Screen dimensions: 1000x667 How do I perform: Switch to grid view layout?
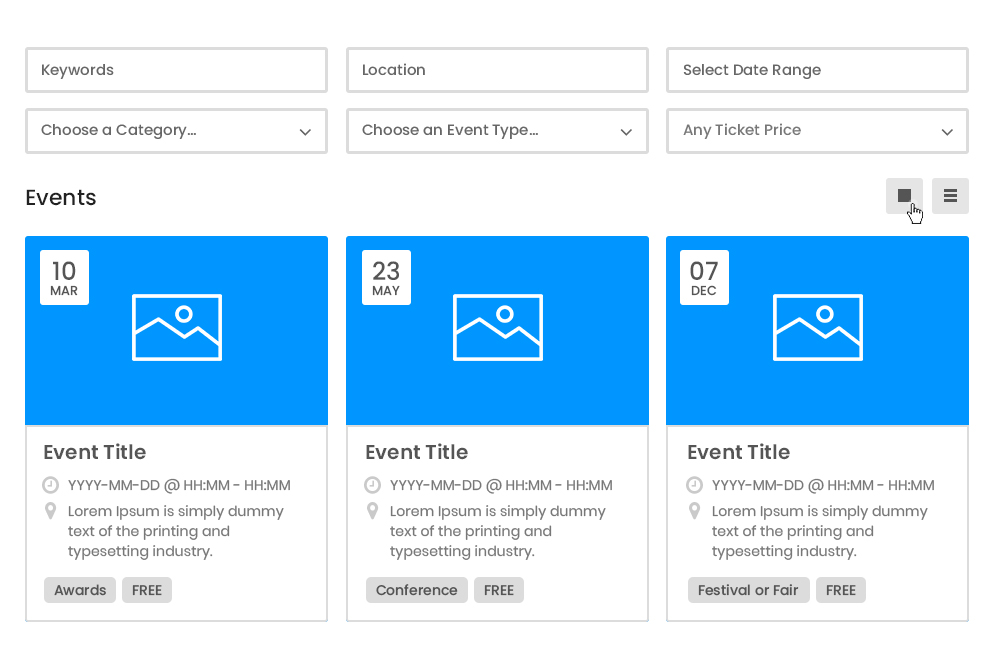[x=904, y=196]
